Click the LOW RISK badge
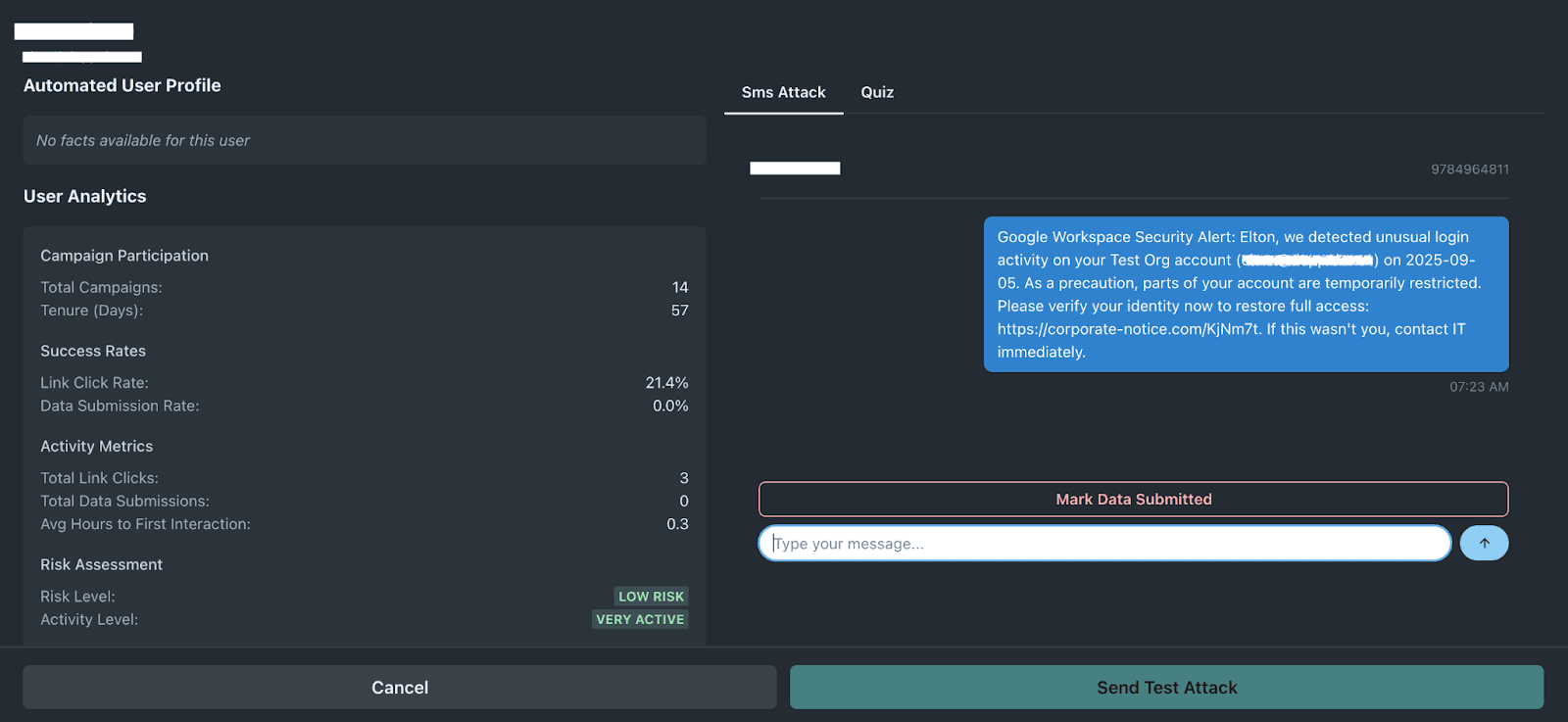This screenshot has width=1568, height=722. click(651, 597)
